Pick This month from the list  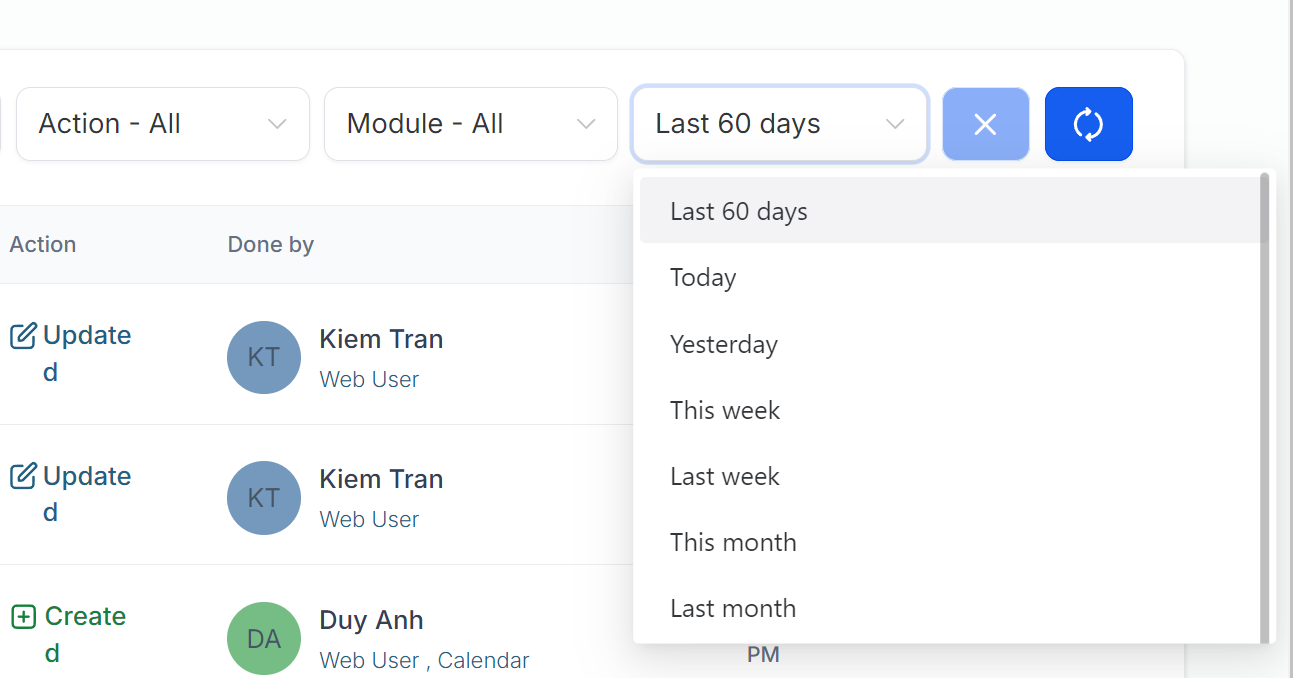(x=949, y=542)
